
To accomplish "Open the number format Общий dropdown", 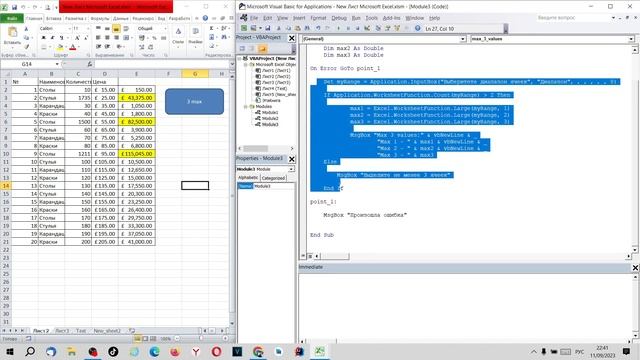I will (x=165, y=29).
